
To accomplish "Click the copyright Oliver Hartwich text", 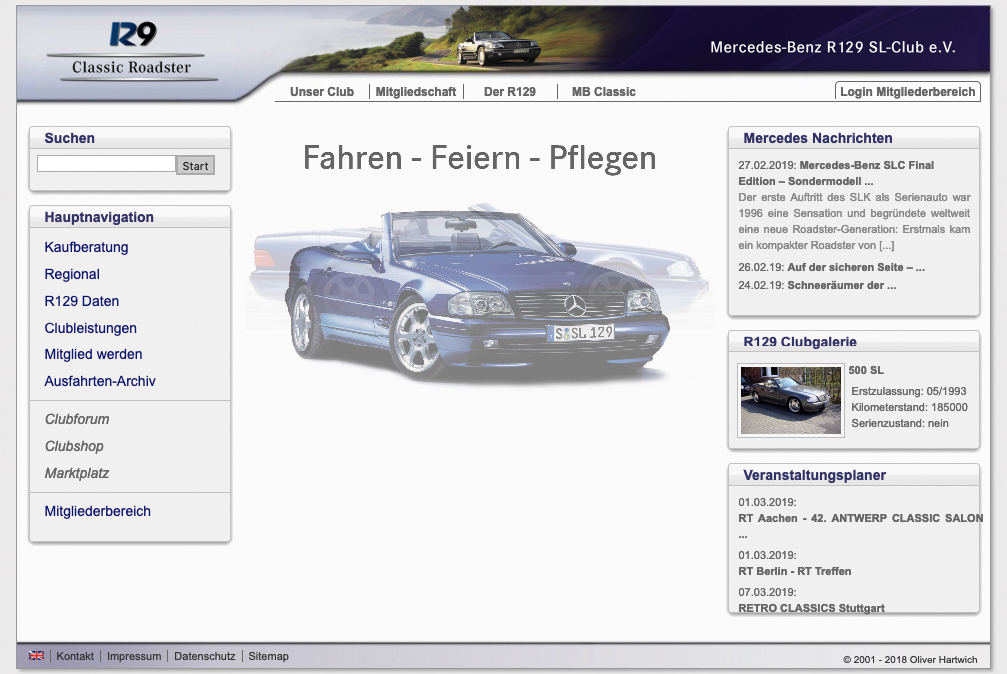I will coord(910,659).
